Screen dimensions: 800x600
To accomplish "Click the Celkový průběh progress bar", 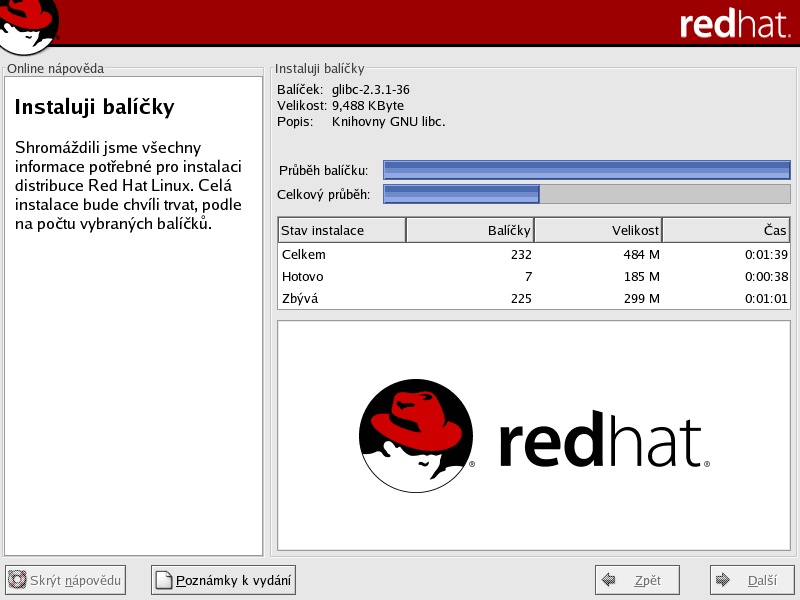I will click(587, 194).
